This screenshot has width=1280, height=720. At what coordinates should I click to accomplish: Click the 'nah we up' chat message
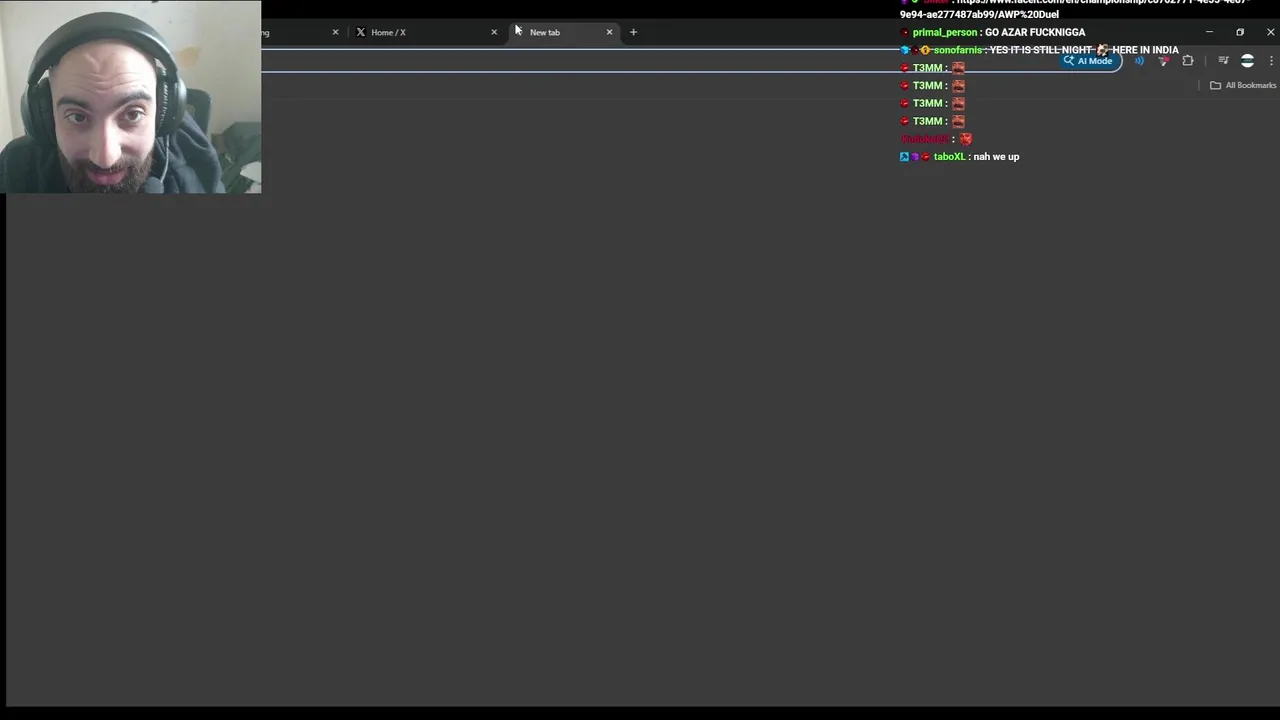996,157
